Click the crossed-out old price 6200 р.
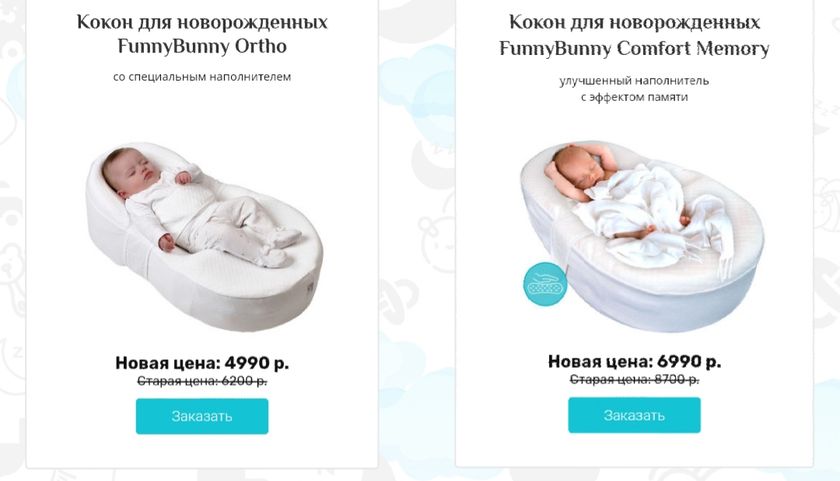The height and width of the screenshot is (481, 840). 202,381
